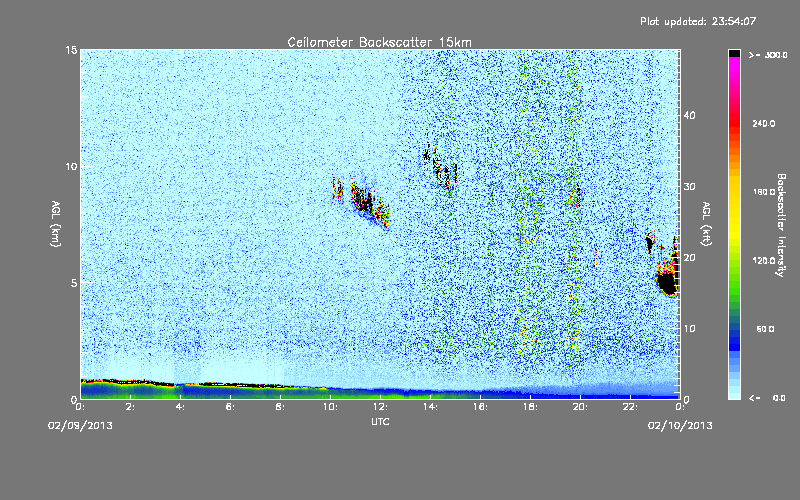Click the 40 kft tick label
Viewport: 800px width, 500px height.
pos(689,115)
